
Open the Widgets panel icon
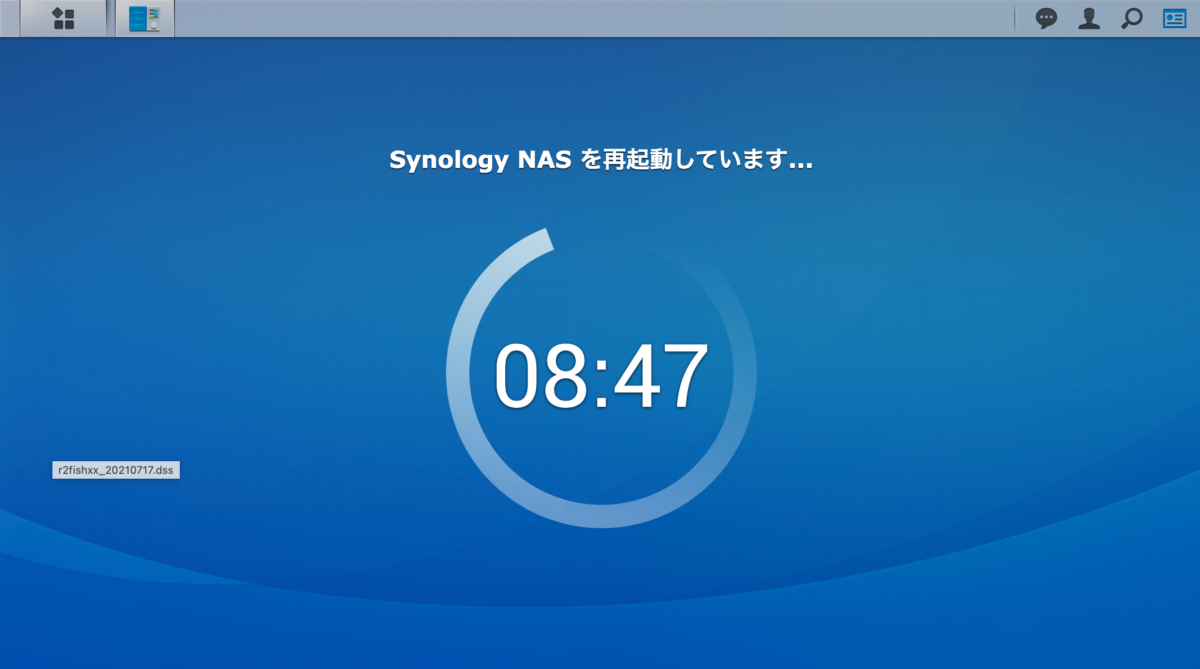pos(1173,18)
